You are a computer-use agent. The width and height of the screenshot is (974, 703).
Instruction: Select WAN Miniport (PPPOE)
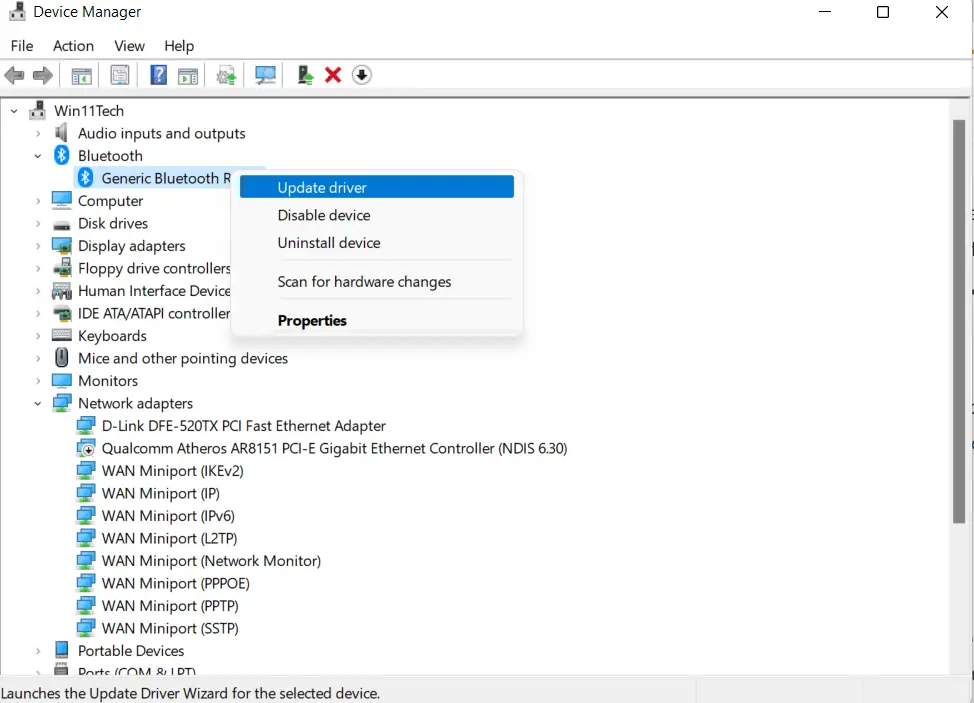(x=175, y=583)
